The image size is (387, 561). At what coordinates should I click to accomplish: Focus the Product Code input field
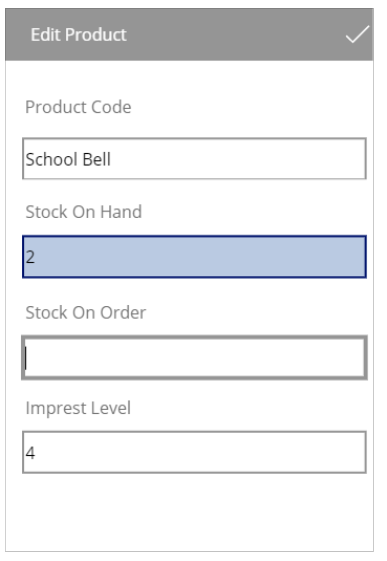pos(194,158)
